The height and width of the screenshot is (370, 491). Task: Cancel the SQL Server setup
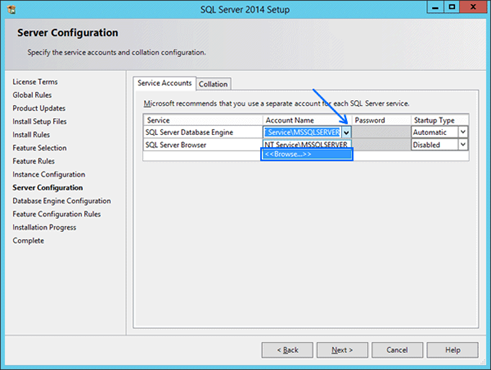[397, 350]
